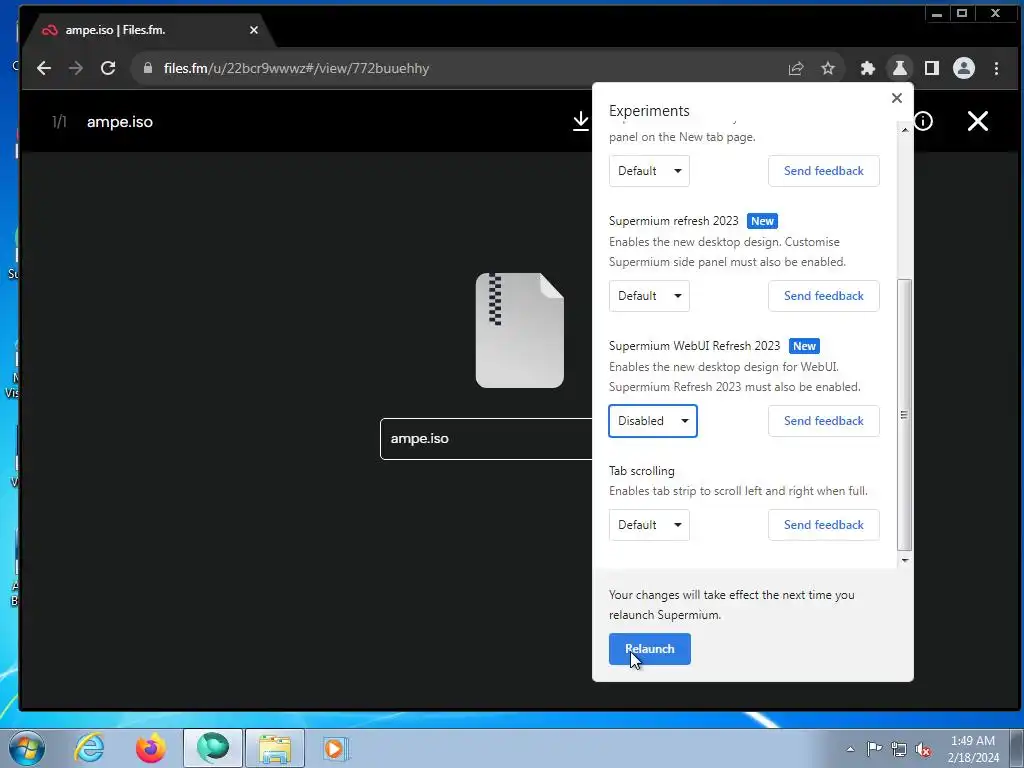Reload the current page

point(108,68)
